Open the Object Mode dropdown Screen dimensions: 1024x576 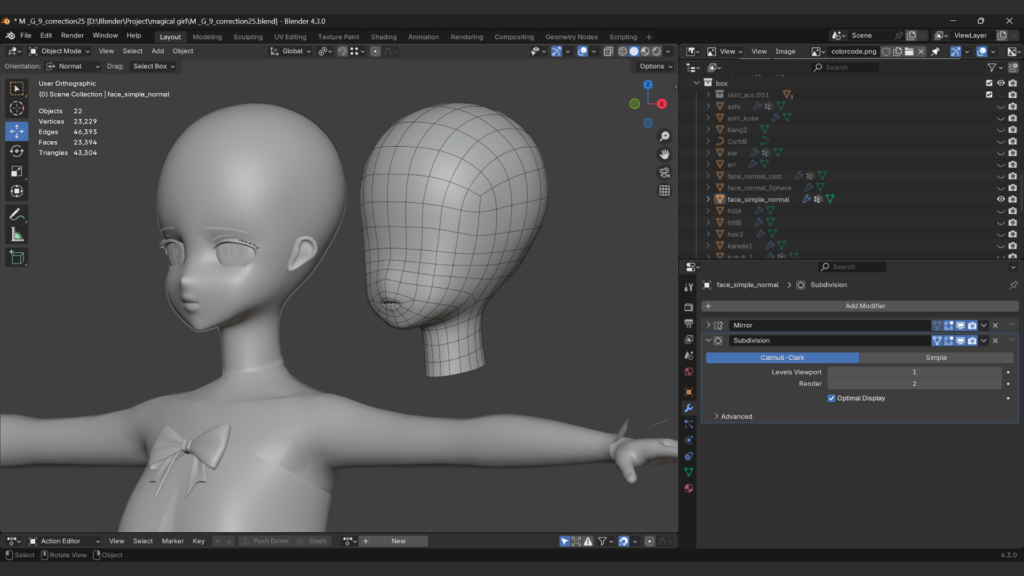coord(60,51)
